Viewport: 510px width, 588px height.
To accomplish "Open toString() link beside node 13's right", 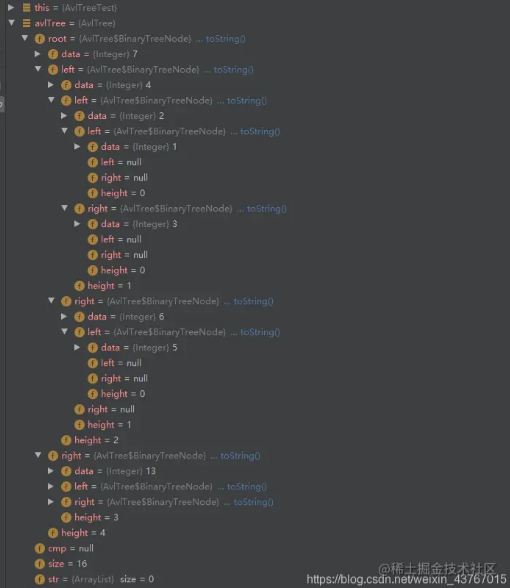I will tap(254, 502).
